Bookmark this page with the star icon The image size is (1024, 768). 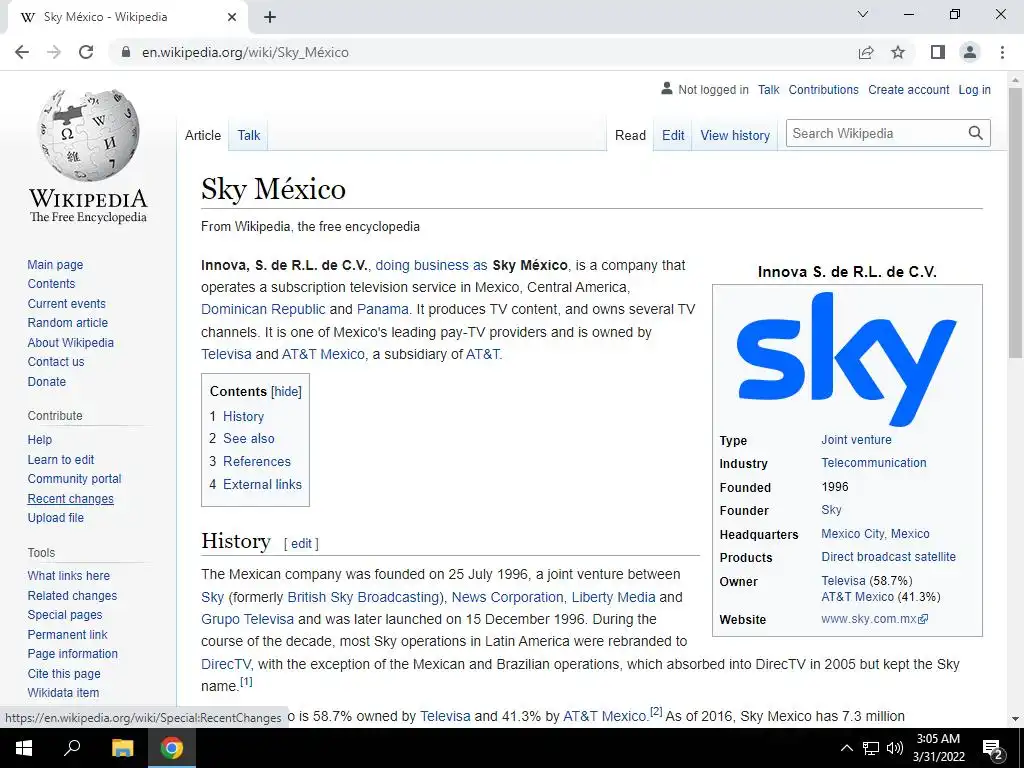[898, 52]
